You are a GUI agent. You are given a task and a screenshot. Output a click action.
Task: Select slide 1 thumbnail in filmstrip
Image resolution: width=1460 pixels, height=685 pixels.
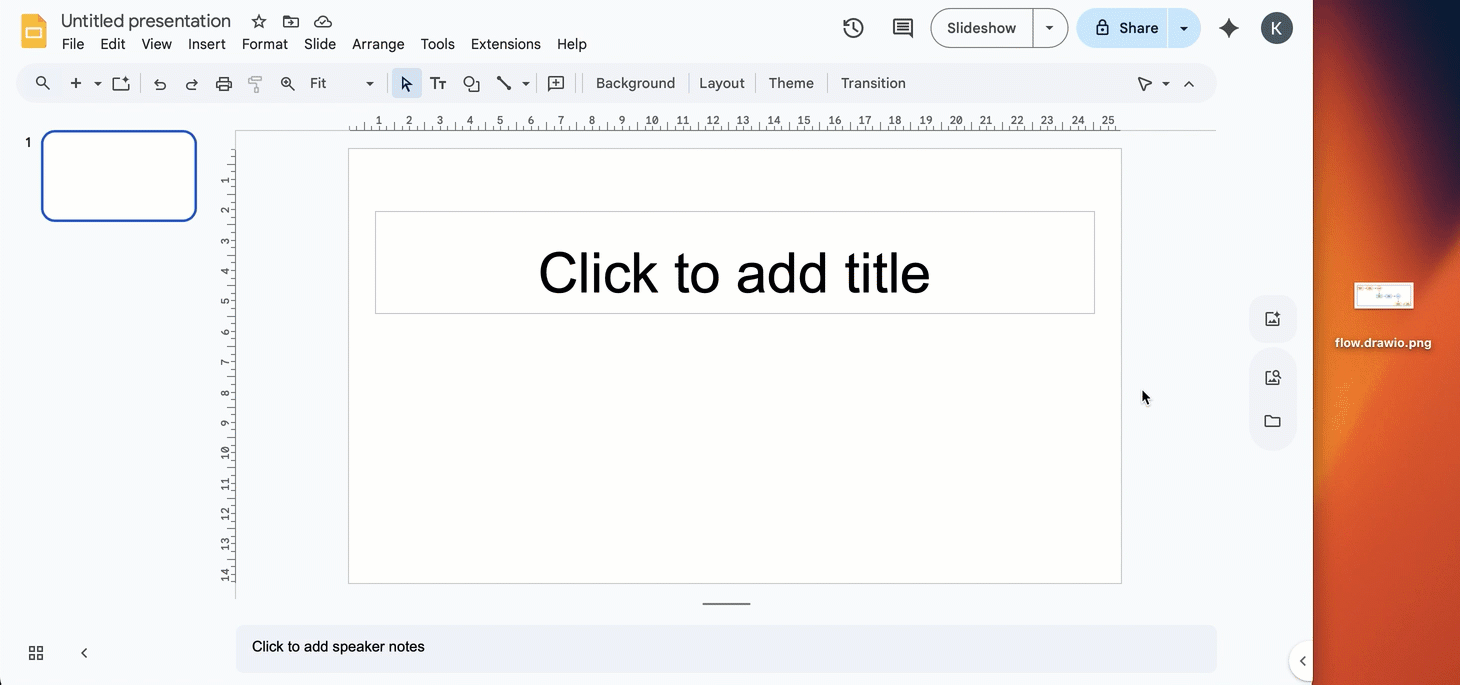click(118, 175)
